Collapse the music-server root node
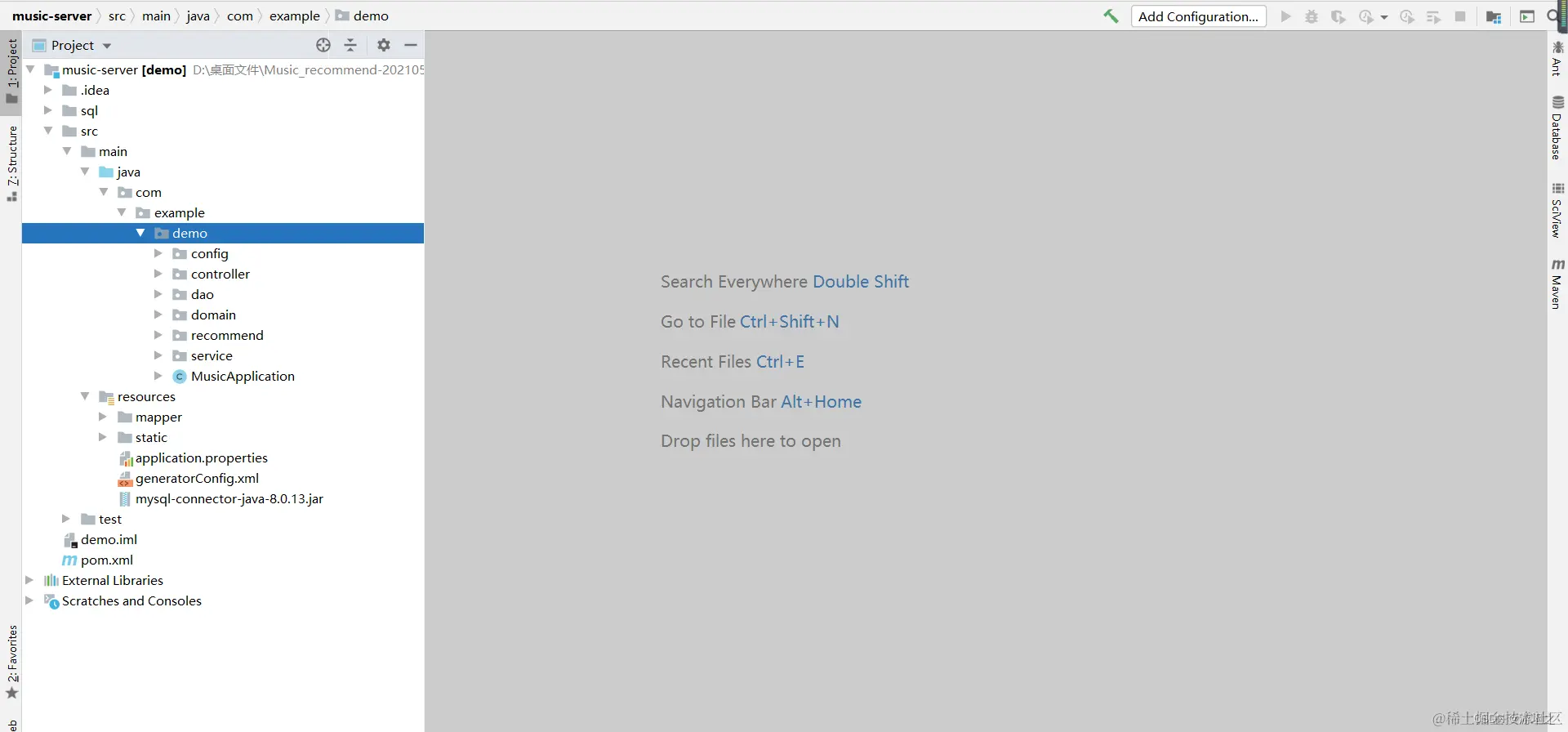 (x=31, y=69)
